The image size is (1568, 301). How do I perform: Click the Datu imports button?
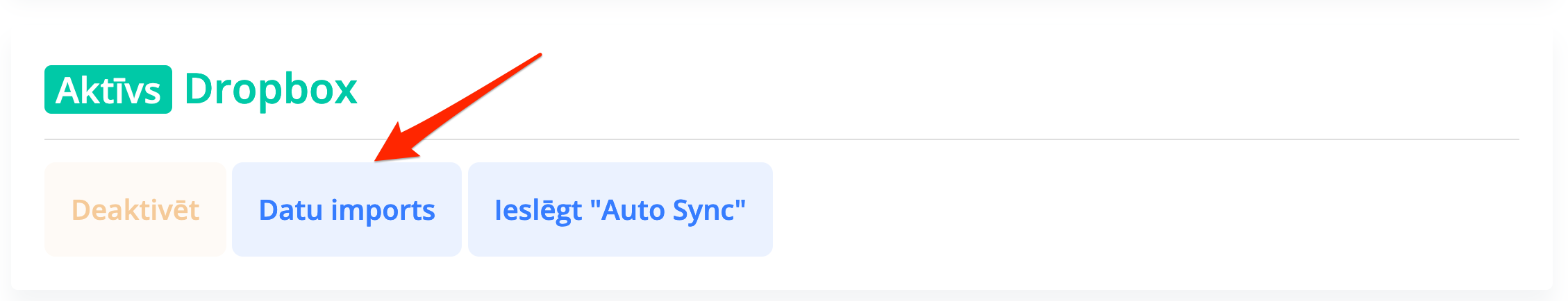point(347,209)
